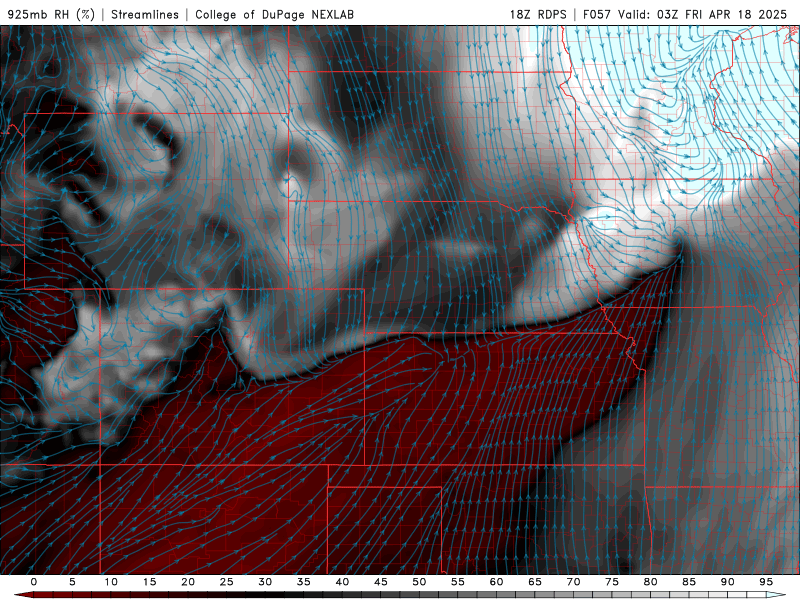The image size is (800, 600).
Task: Select "Valid: 03Z FRI APR 18 2025" text
Action: pyautogui.click(x=703, y=14)
